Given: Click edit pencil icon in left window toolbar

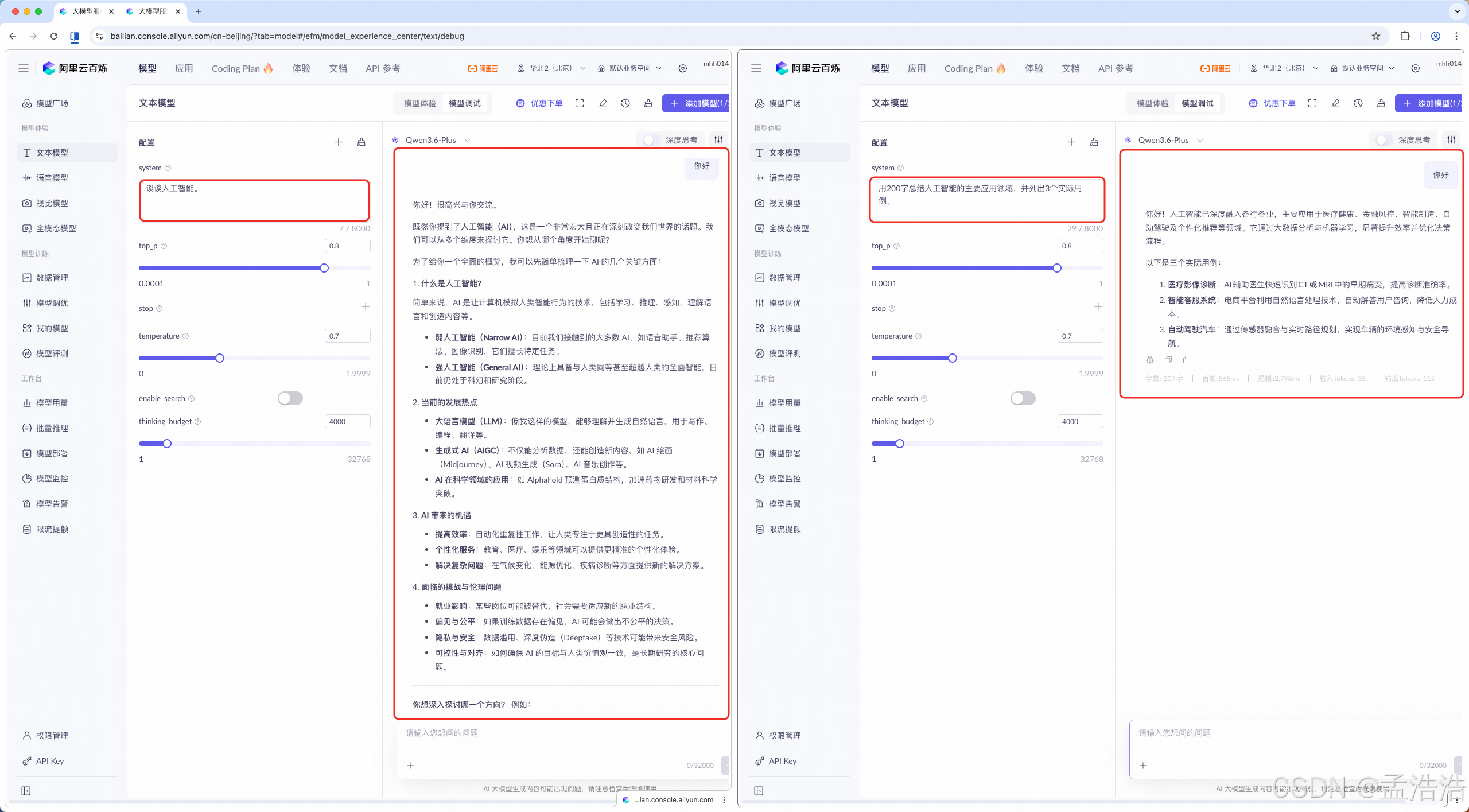Looking at the screenshot, I should click(x=603, y=103).
